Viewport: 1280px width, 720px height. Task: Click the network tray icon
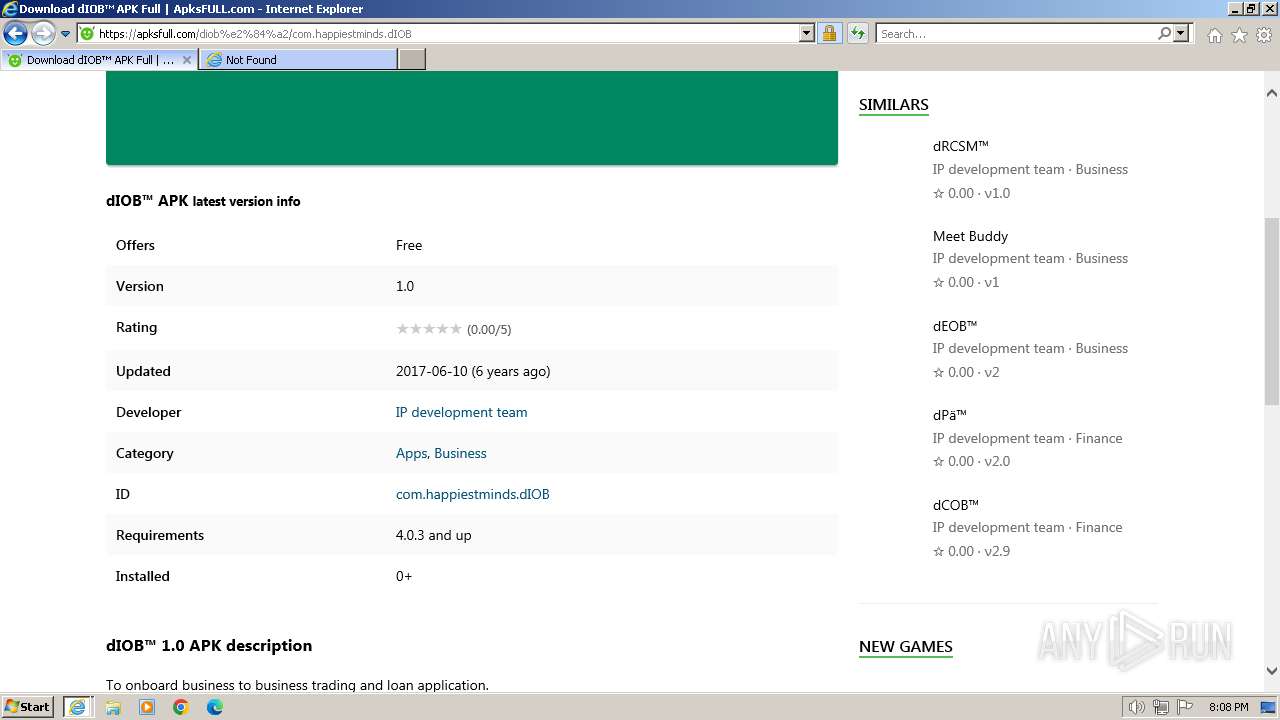click(1161, 707)
